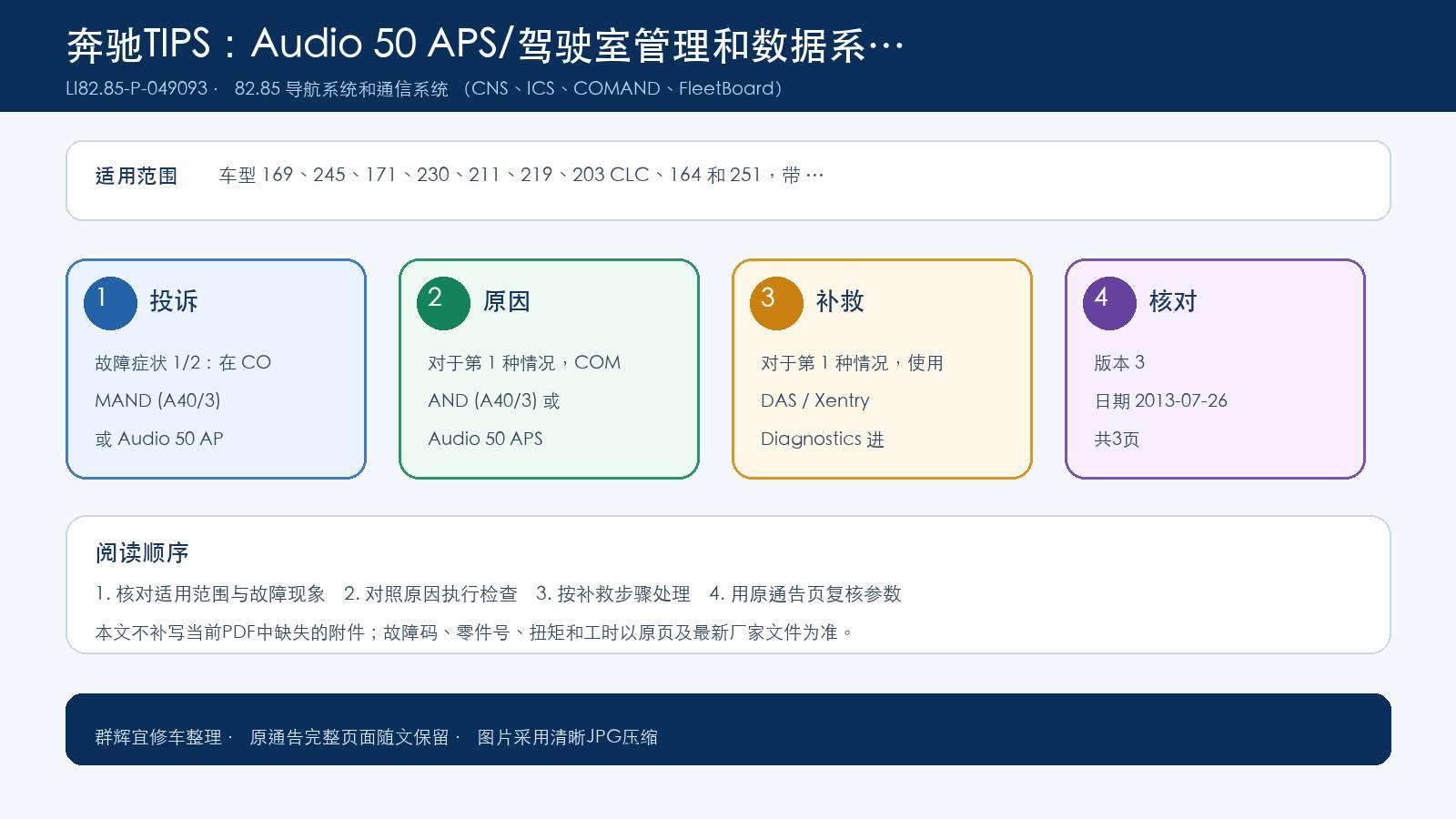Click the 82.85 导航系统和通信系统 subtitle
The image size is (1456, 819).
[341, 88]
